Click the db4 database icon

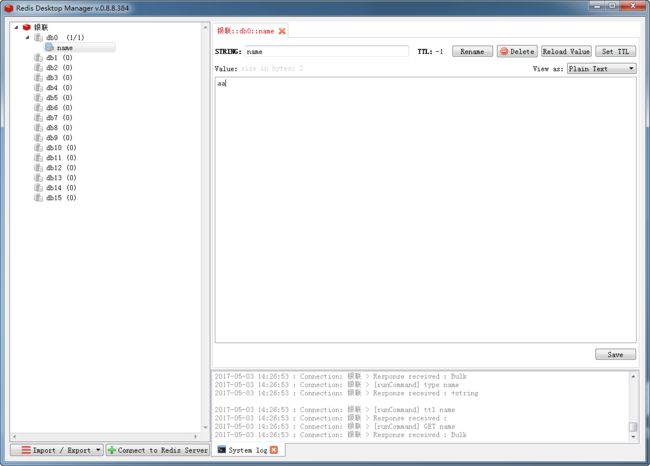(38, 87)
